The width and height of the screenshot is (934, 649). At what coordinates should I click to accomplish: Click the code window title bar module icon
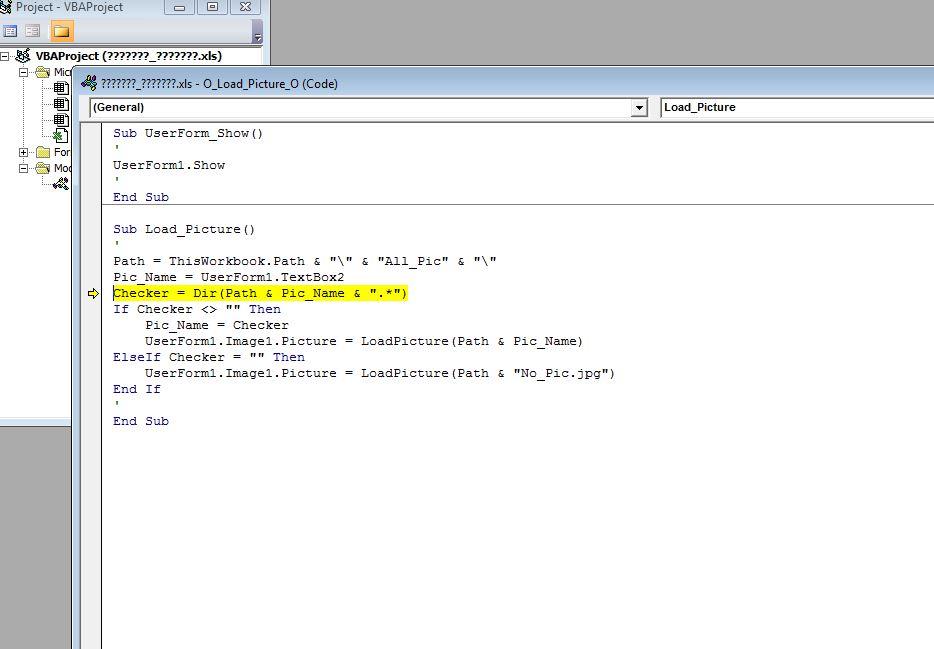tap(89, 83)
